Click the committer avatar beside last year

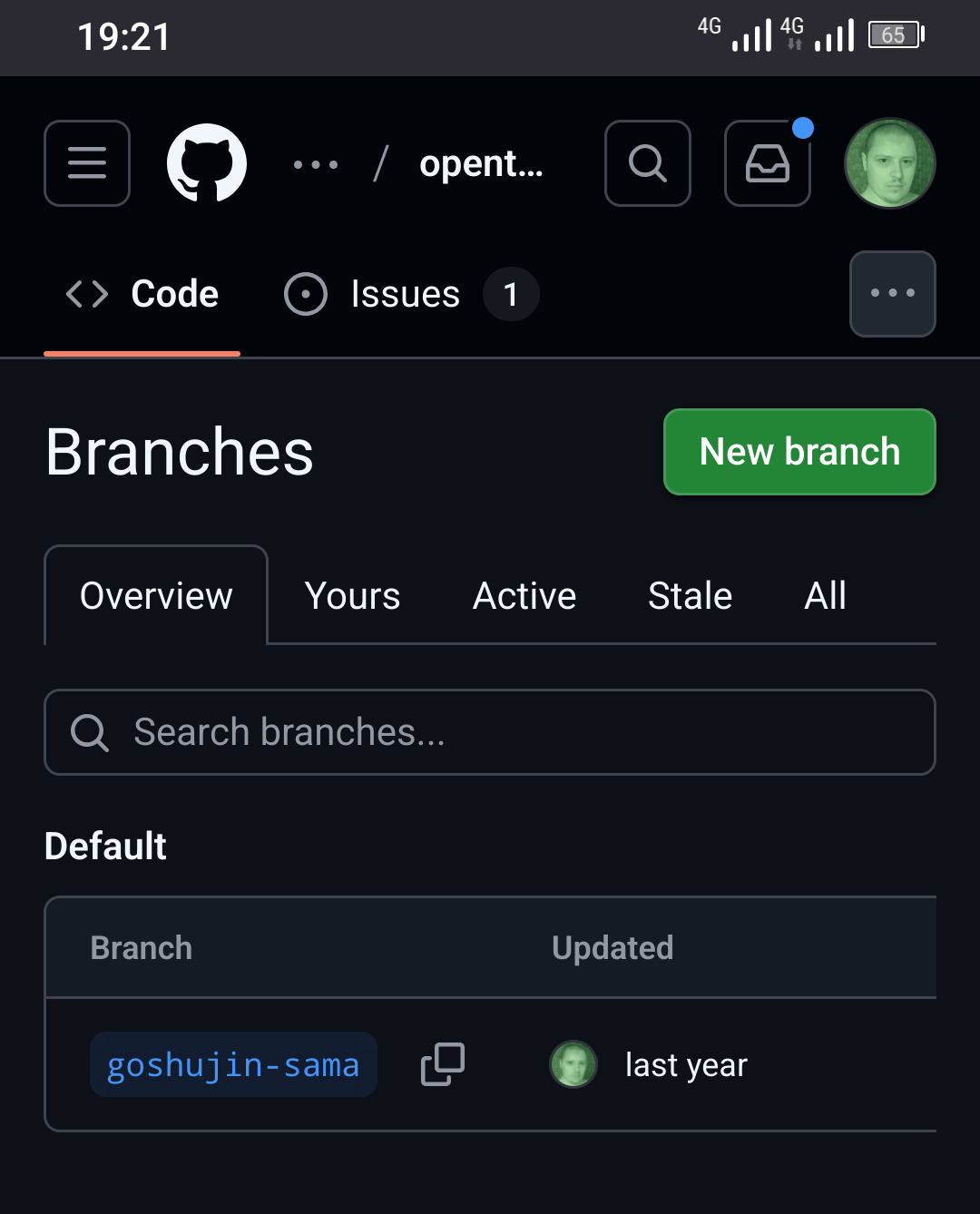573,1064
